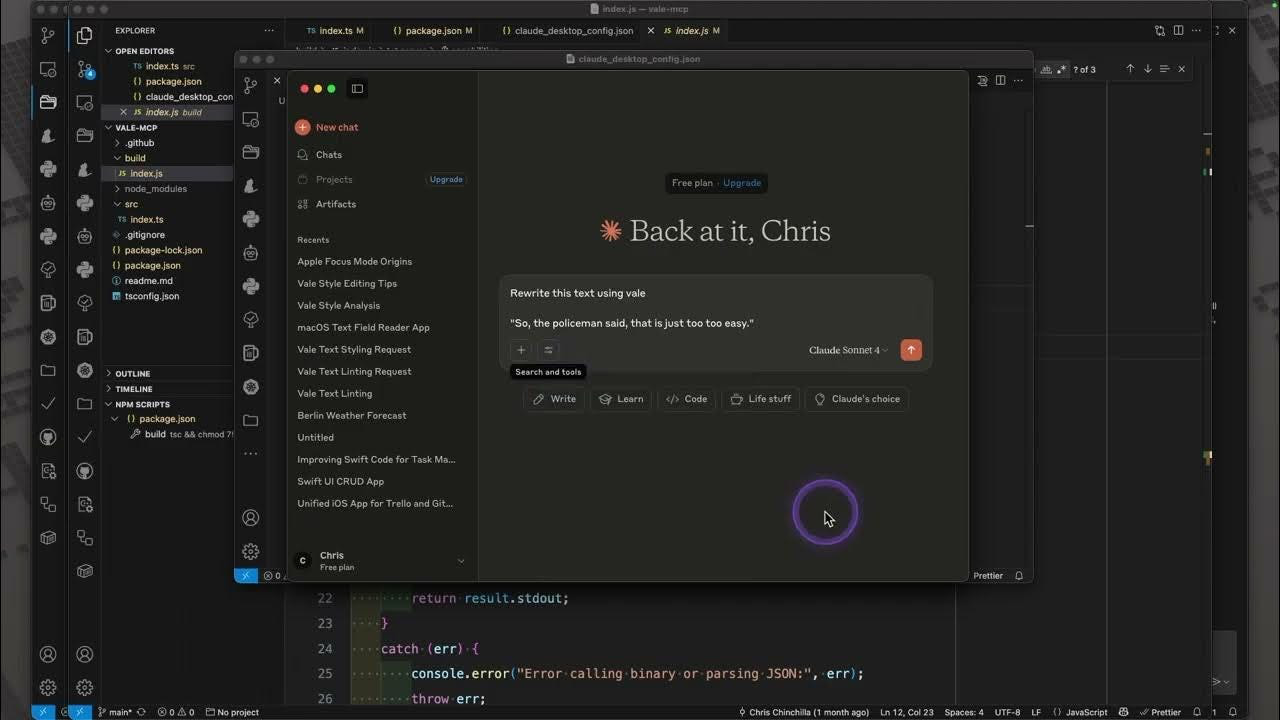The height and width of the screenshot is (720, 1280).
Task: Split the main editor to the right
Action: [x=1177, y=31]
